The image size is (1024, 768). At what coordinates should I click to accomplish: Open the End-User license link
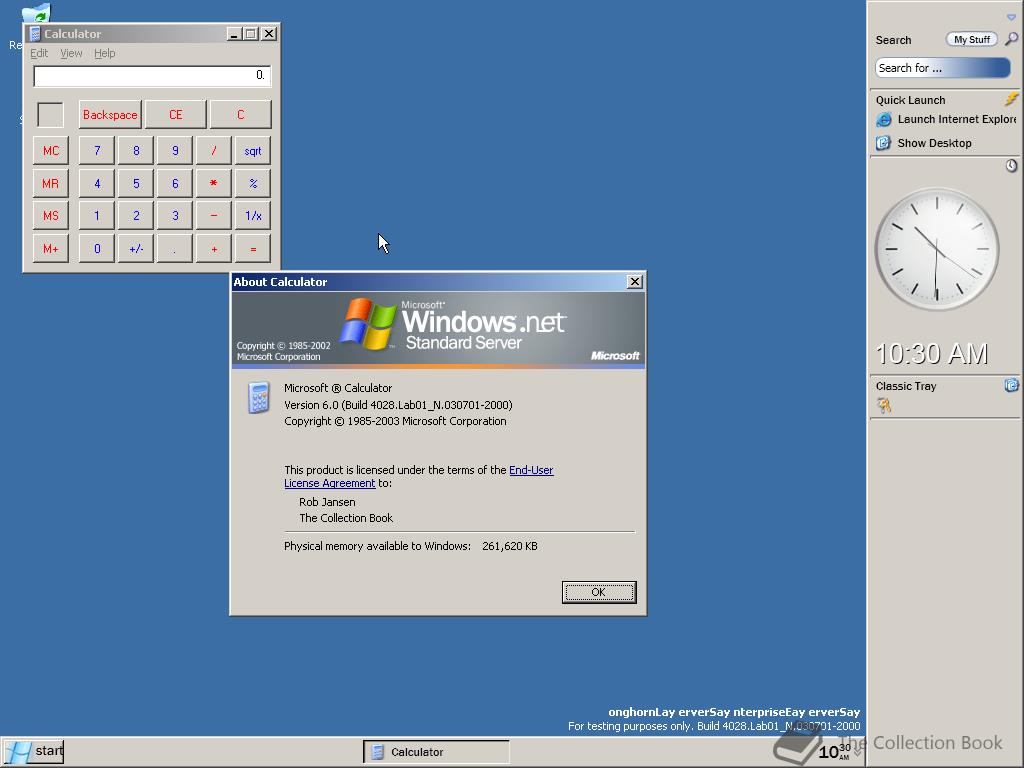pyautogui.click(x=531, y=470)
